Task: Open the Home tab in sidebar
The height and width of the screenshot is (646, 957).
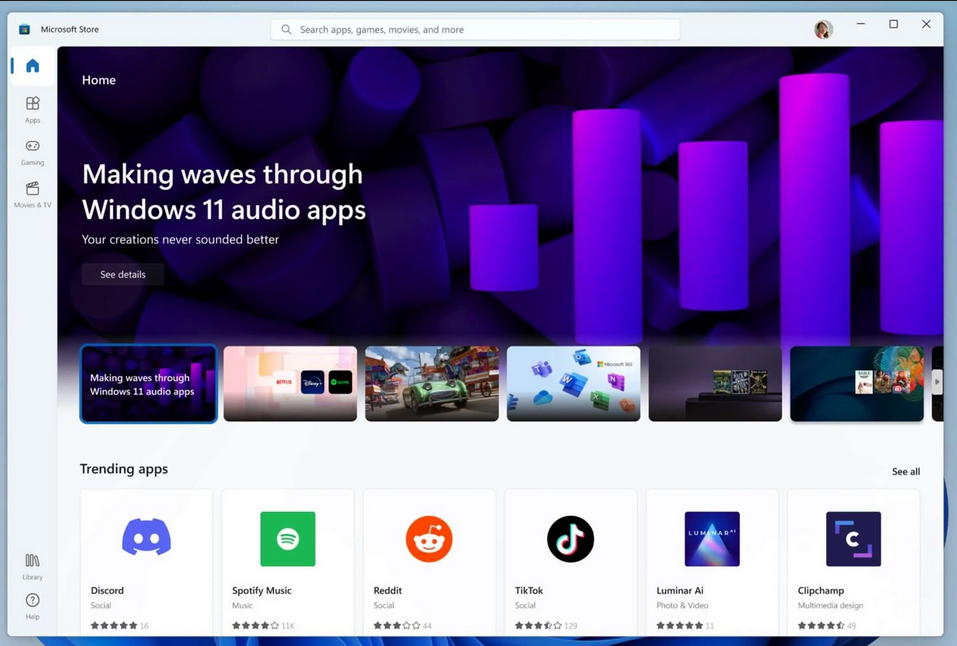Action: click(32, 66)
